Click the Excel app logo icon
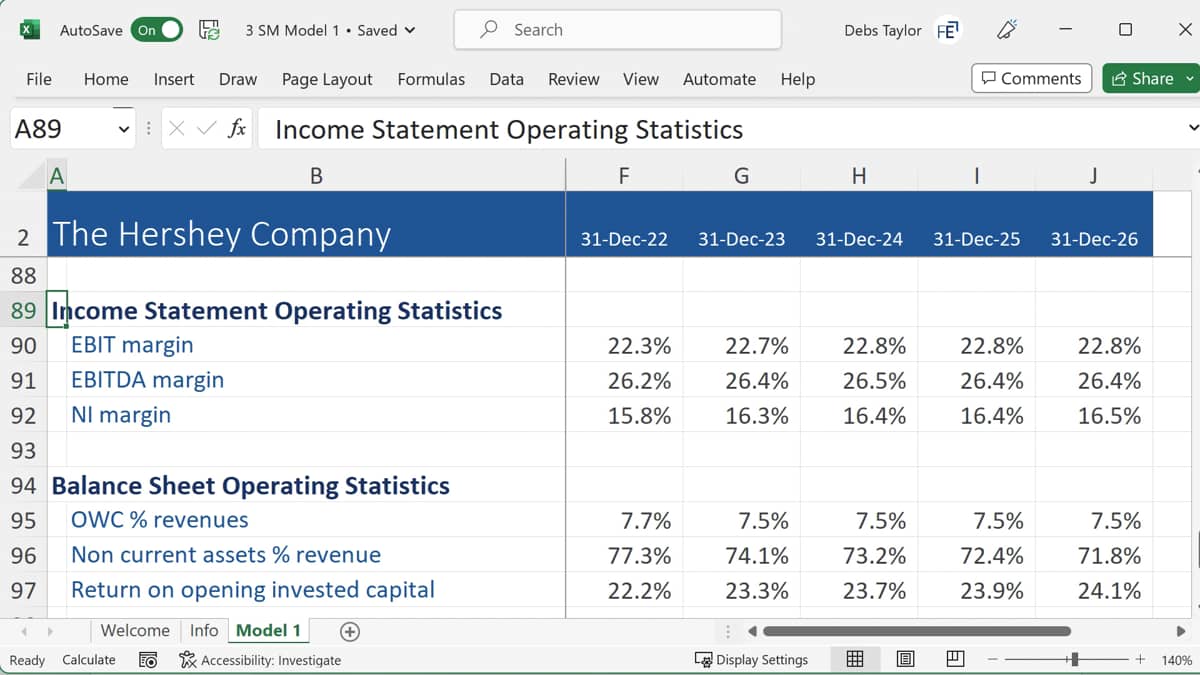This screenshot has width=1200, height=675. 30,30
